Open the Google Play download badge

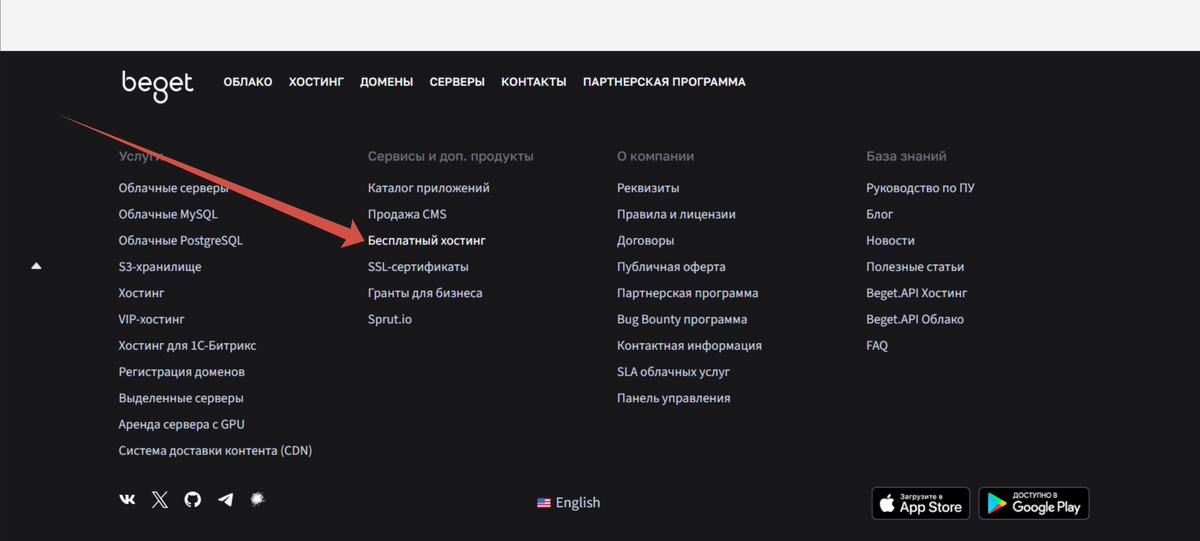coord(1034,503)
